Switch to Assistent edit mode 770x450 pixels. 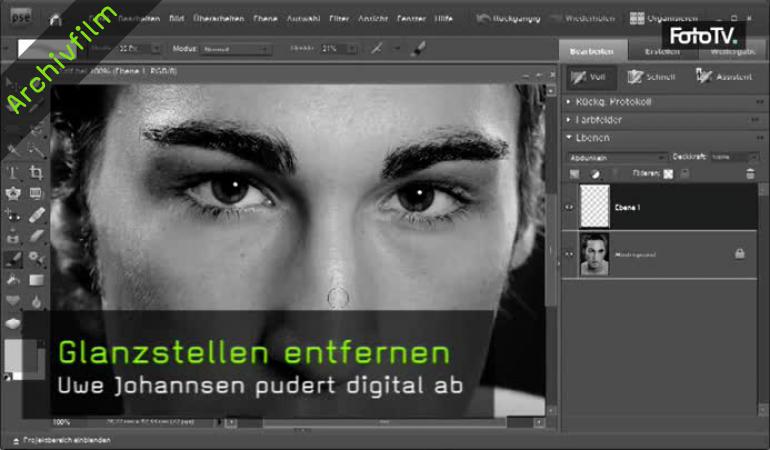tap(723, 76)
